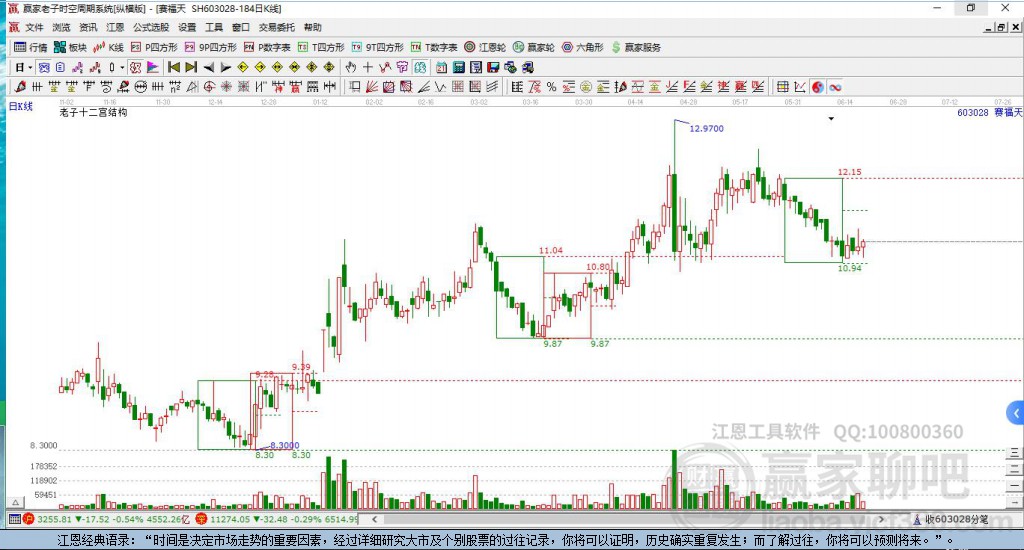Open the 六角形 hexagon chart tool
The image size is (1024, 550).
click(x=583, y=47)
